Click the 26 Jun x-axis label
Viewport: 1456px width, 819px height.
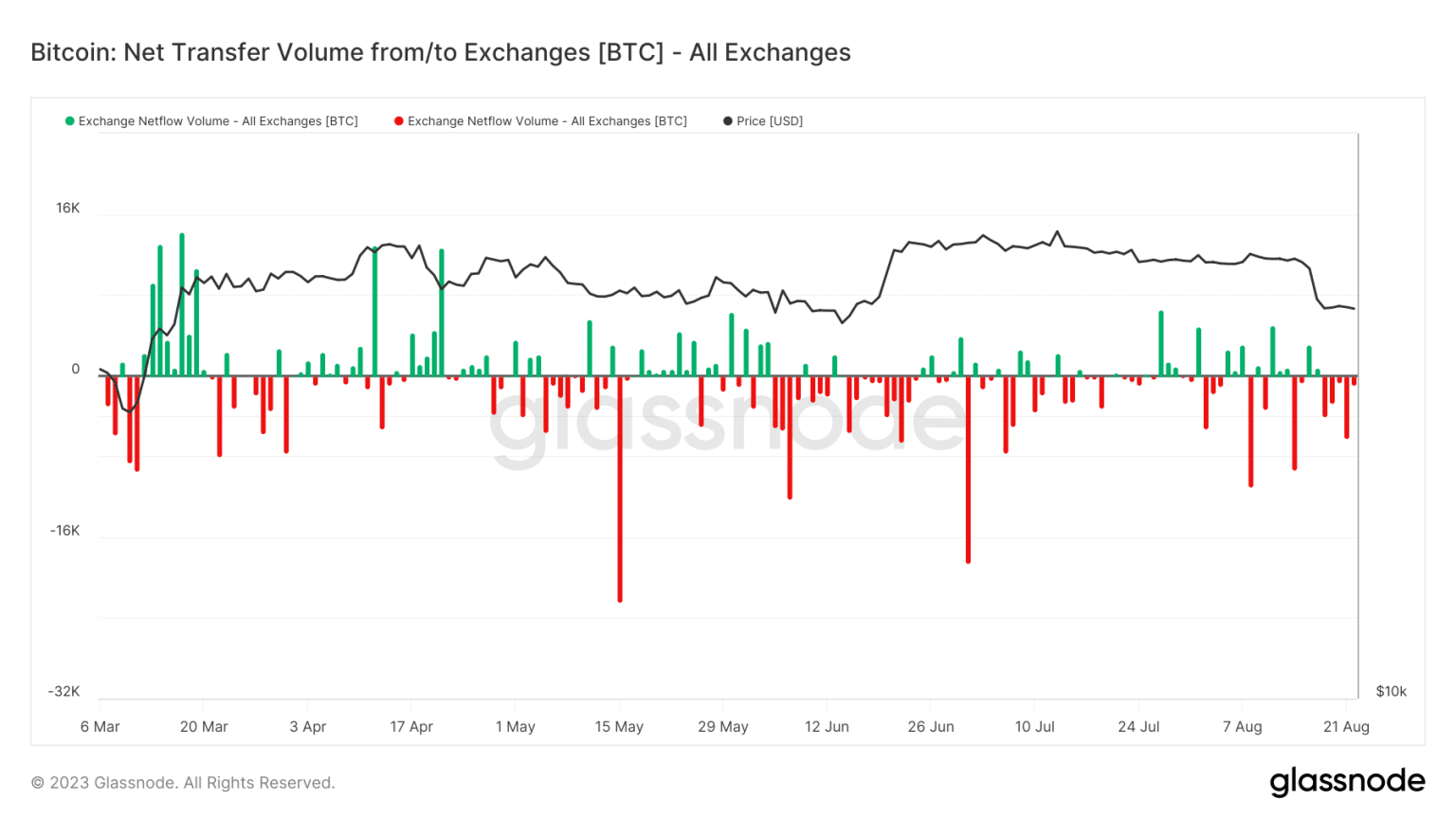point(931,727)
